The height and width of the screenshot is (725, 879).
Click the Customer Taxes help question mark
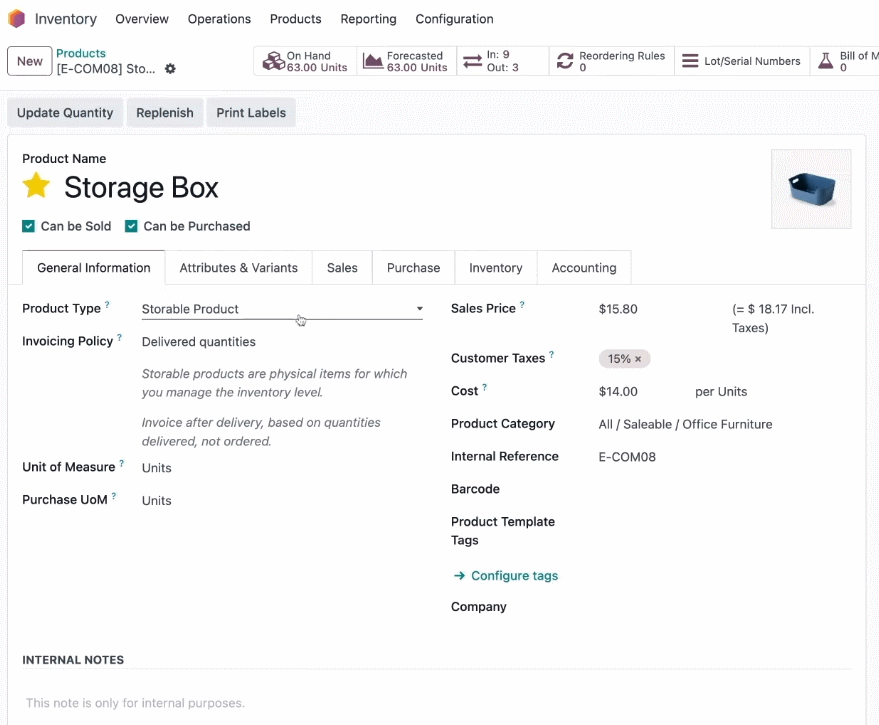pyautogui.click(x=551, y=354)
